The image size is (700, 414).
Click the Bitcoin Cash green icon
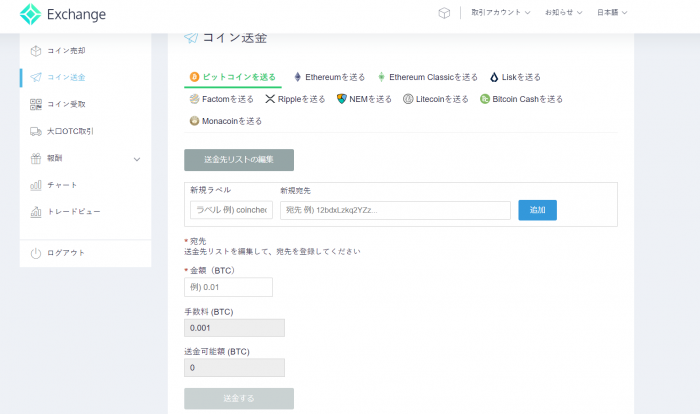(x=485, y=99)
